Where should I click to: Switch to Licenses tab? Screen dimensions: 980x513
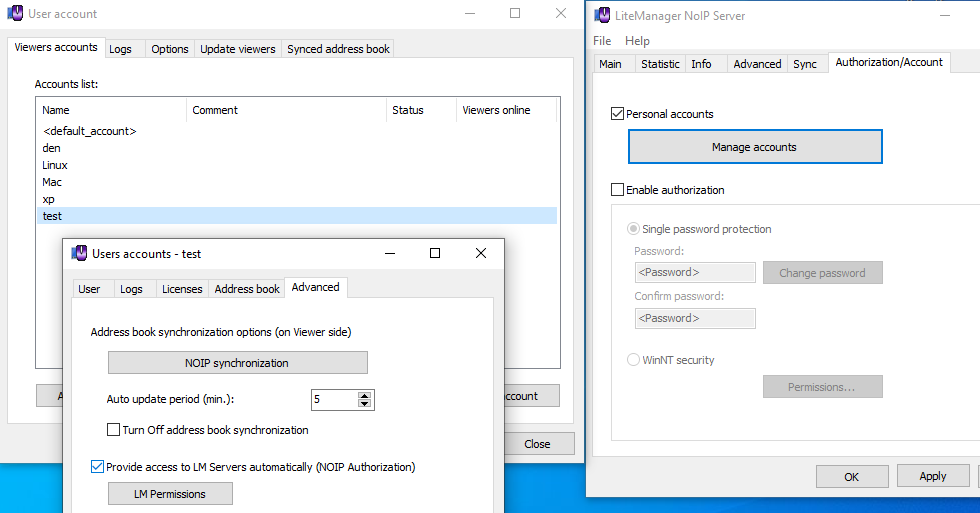[x=182, y=289]
